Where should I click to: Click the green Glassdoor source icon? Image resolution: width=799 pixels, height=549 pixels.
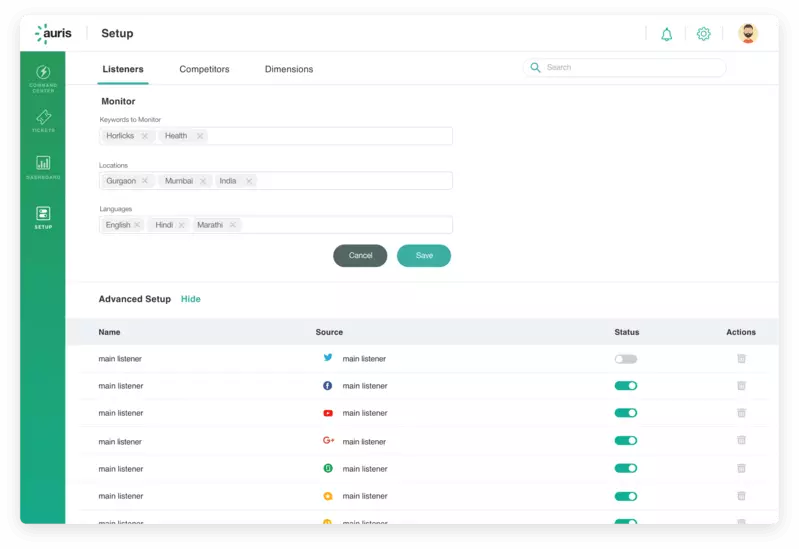tap(328, 468)
